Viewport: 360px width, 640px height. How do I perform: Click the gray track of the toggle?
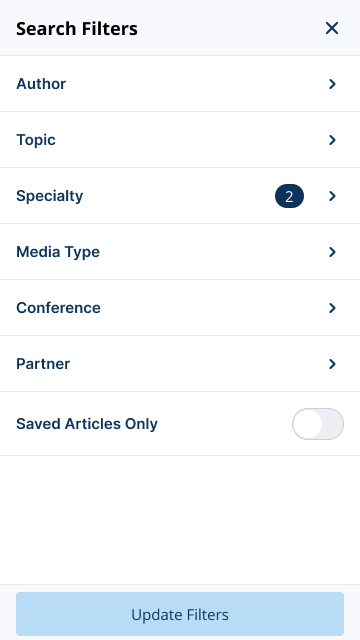[333, 424]
